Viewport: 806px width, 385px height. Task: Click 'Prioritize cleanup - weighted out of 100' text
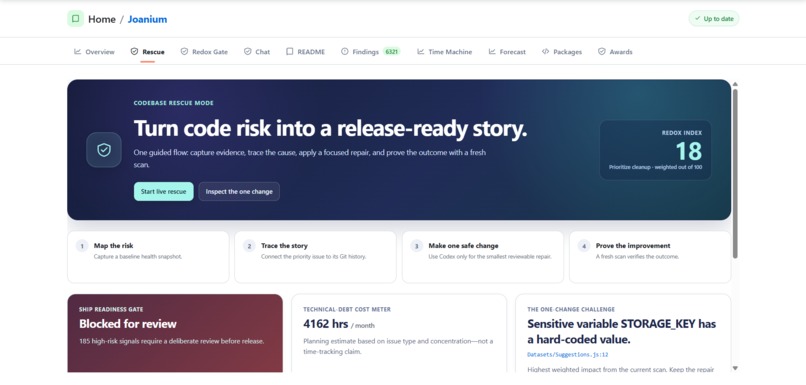click(x=655, y=167)
